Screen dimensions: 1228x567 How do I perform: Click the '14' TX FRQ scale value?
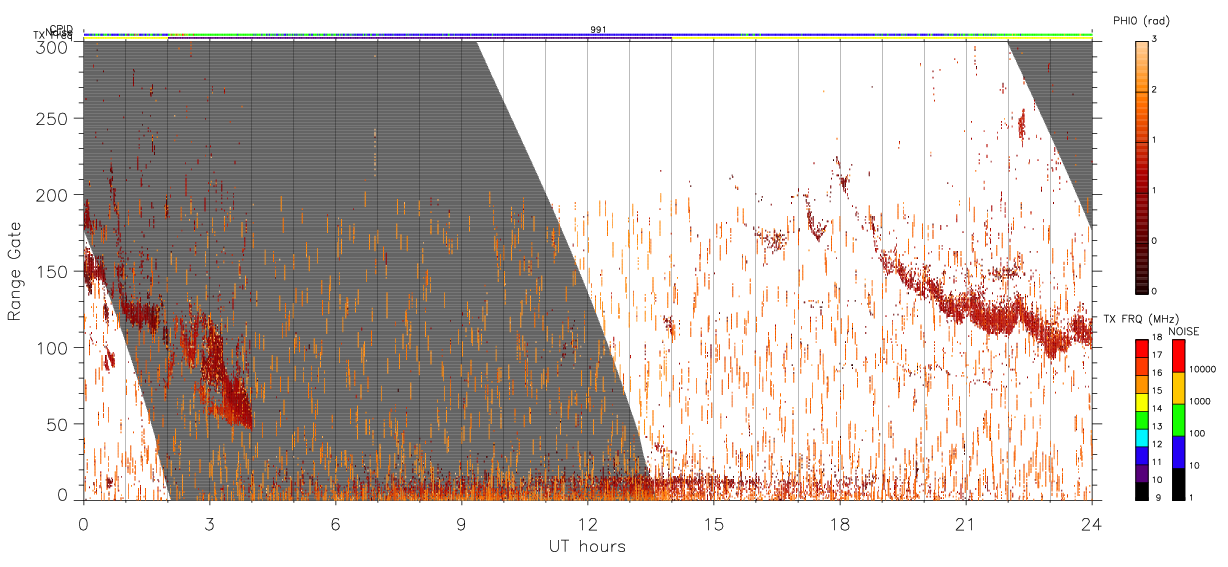tap(1158, 409)
